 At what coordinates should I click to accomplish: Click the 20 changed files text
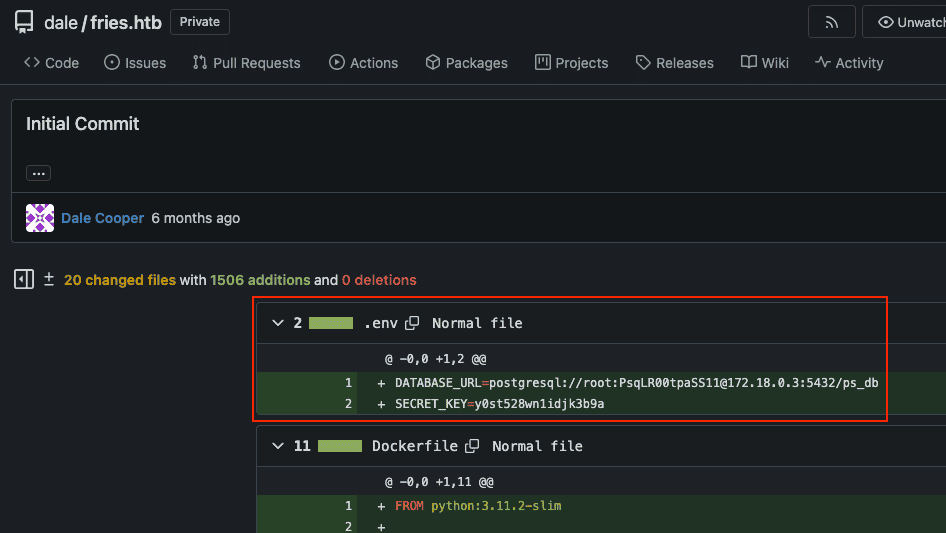(x=120, y=280)
